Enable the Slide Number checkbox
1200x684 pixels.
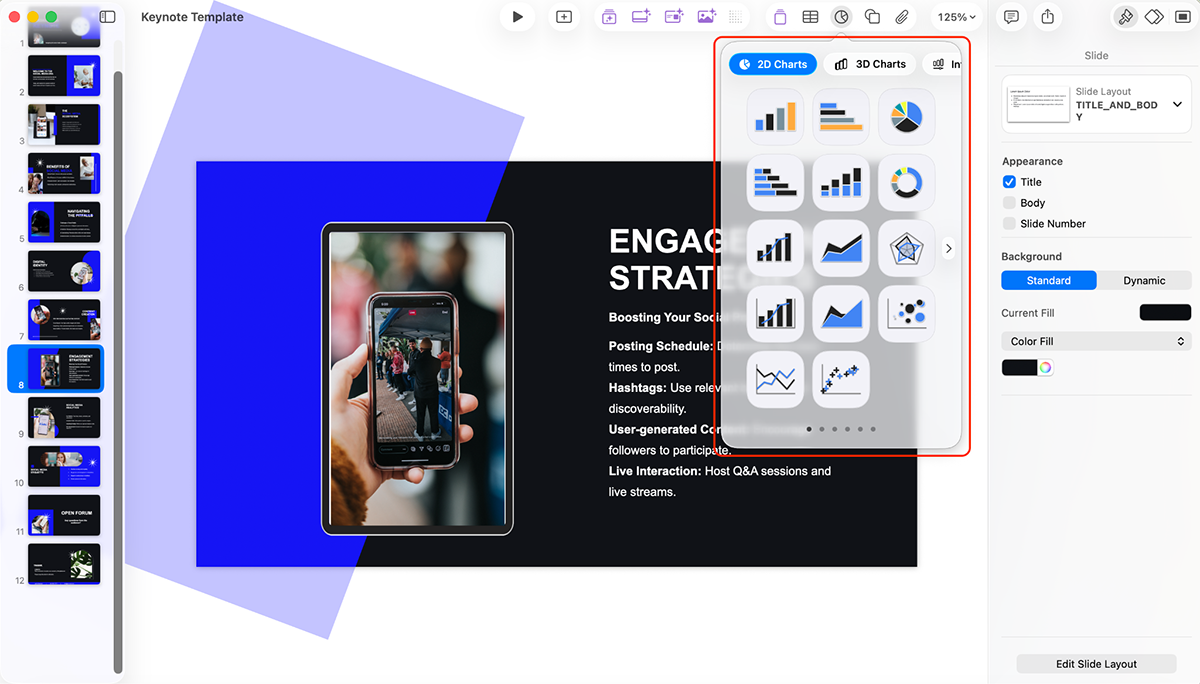click(1010, 223)
